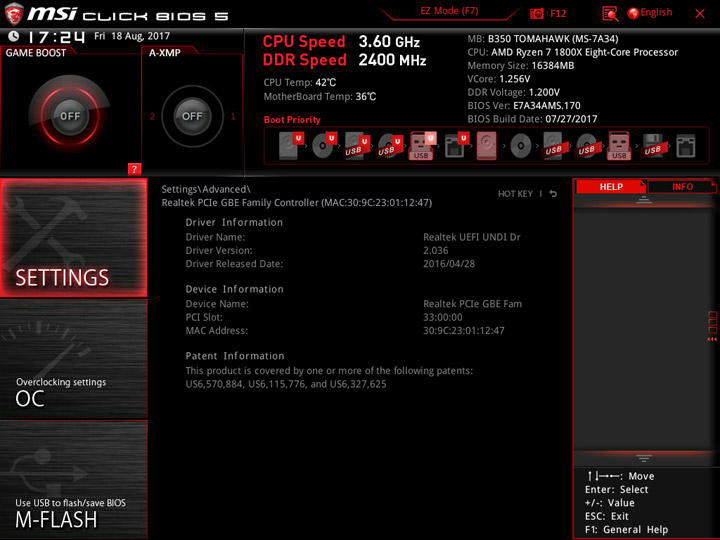
Task: Select the legacy USB CD/DVD boot device
Action: point(587,146)
